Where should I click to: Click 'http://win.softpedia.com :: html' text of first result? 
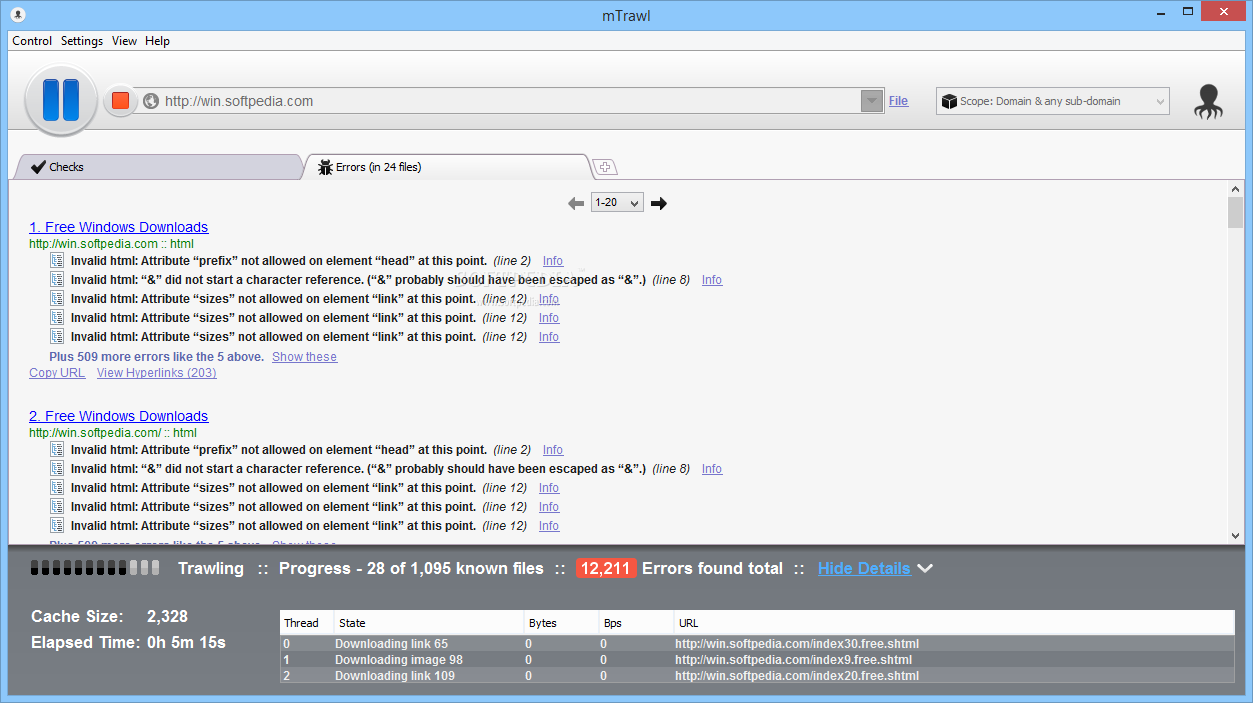(x=111, y=244)
